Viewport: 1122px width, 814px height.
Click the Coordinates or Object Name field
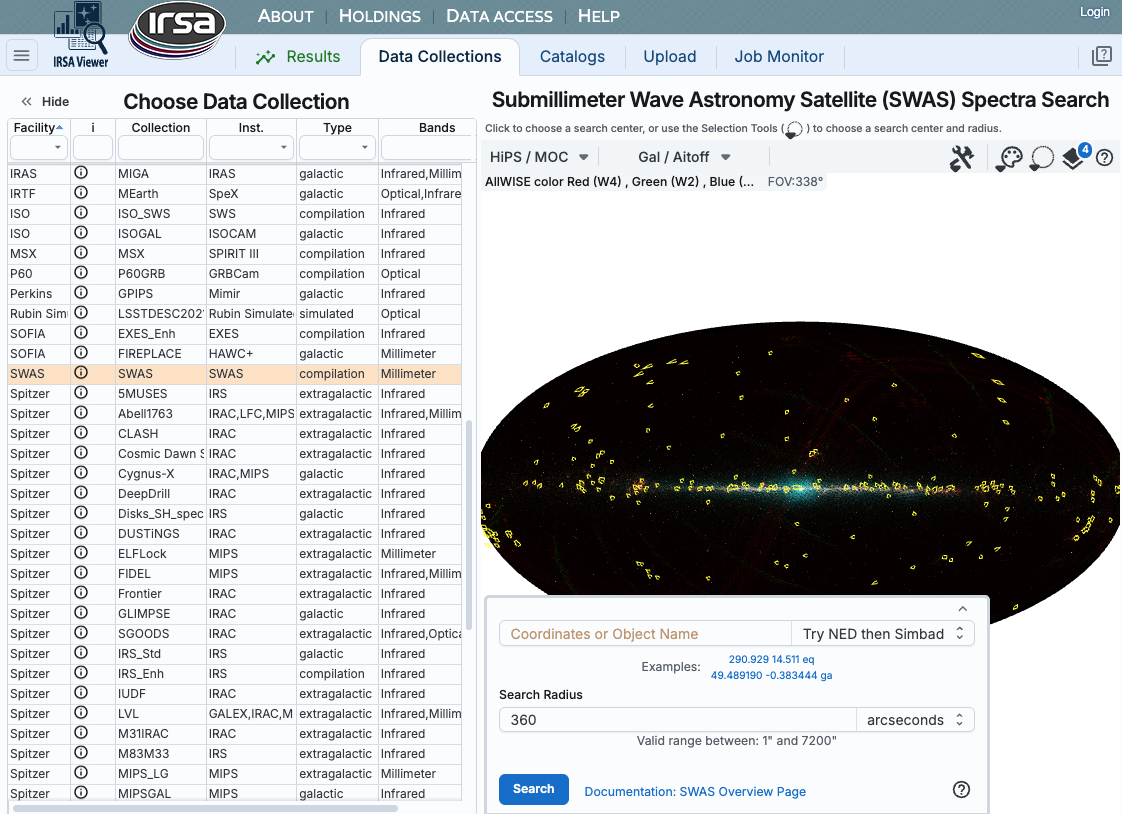tap(644, 634)
